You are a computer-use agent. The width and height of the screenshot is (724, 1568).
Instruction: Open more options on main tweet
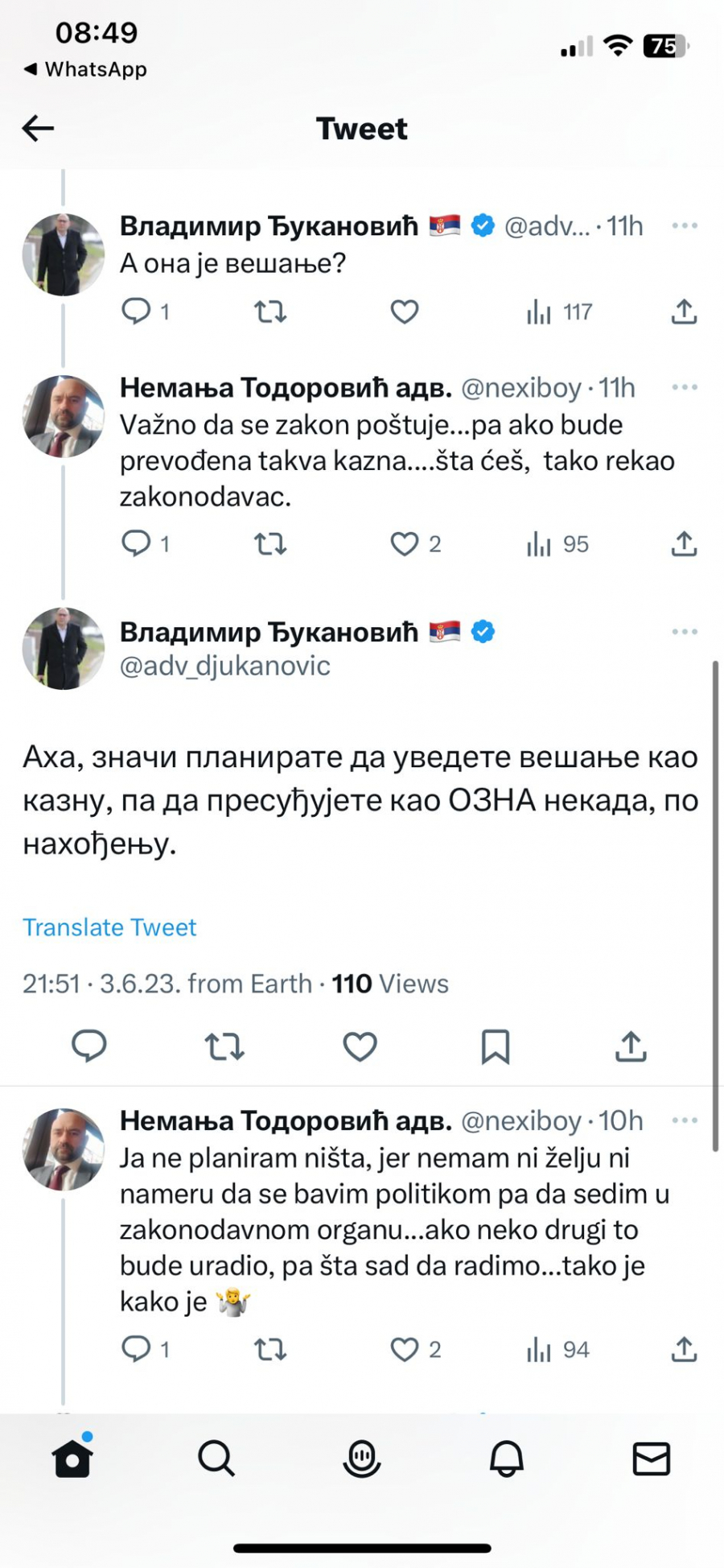pyautogui.click(x=685, y=632)
